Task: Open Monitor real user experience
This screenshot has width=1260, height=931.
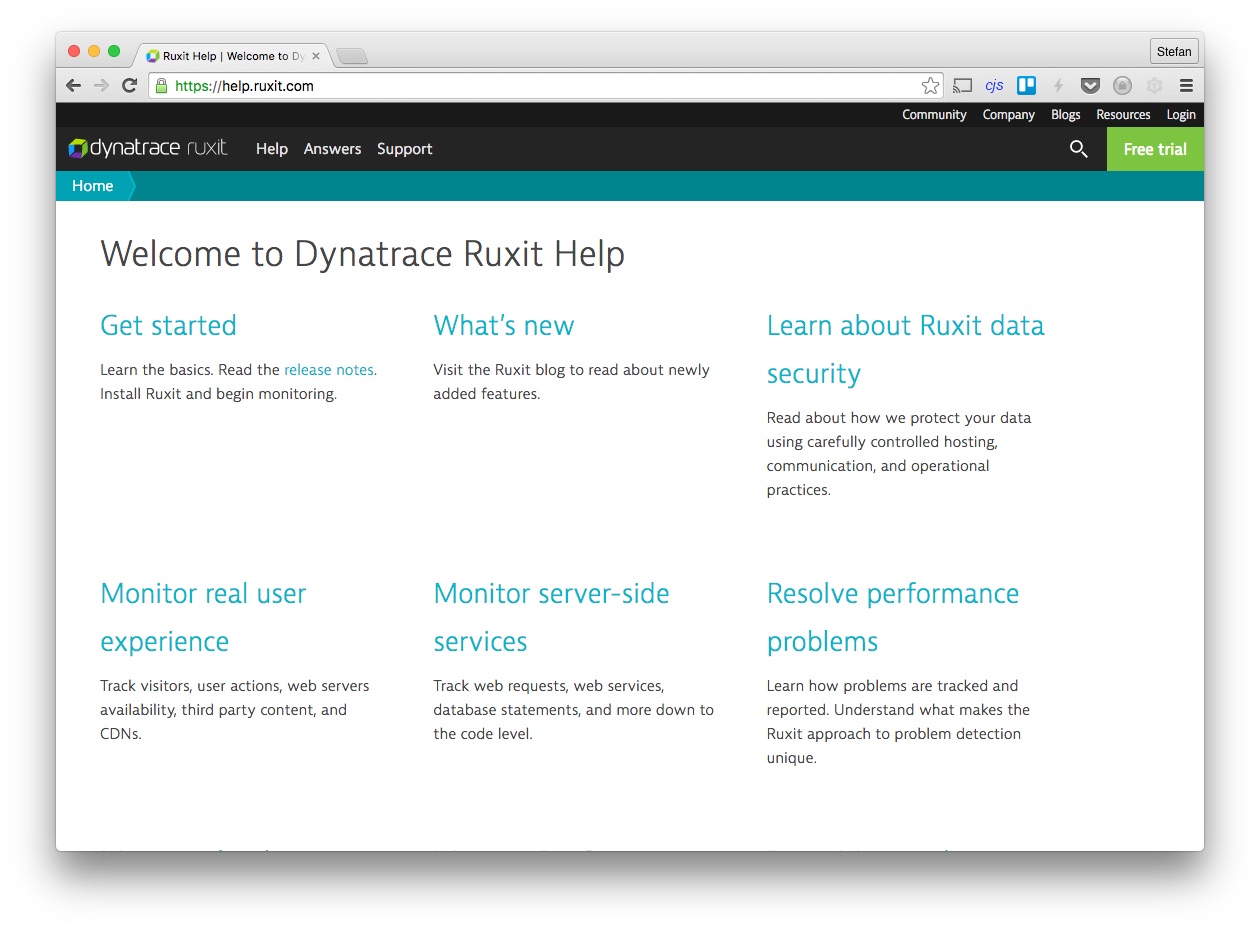Action: coord(203,617)
